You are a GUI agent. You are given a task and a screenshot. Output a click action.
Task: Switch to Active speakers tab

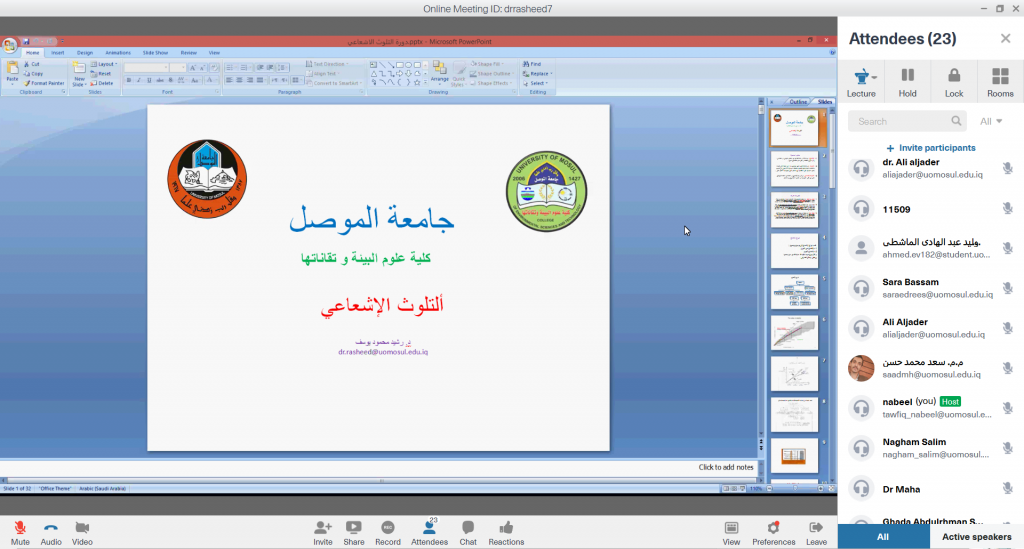point(977,537)
